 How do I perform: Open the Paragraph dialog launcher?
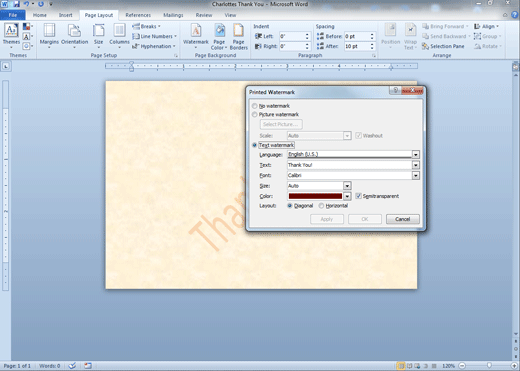(374, 56)
